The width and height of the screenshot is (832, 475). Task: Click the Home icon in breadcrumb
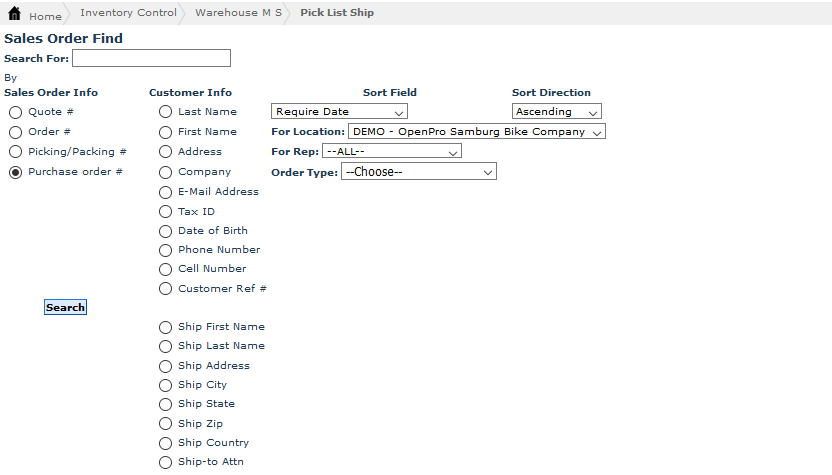(14, 14)
